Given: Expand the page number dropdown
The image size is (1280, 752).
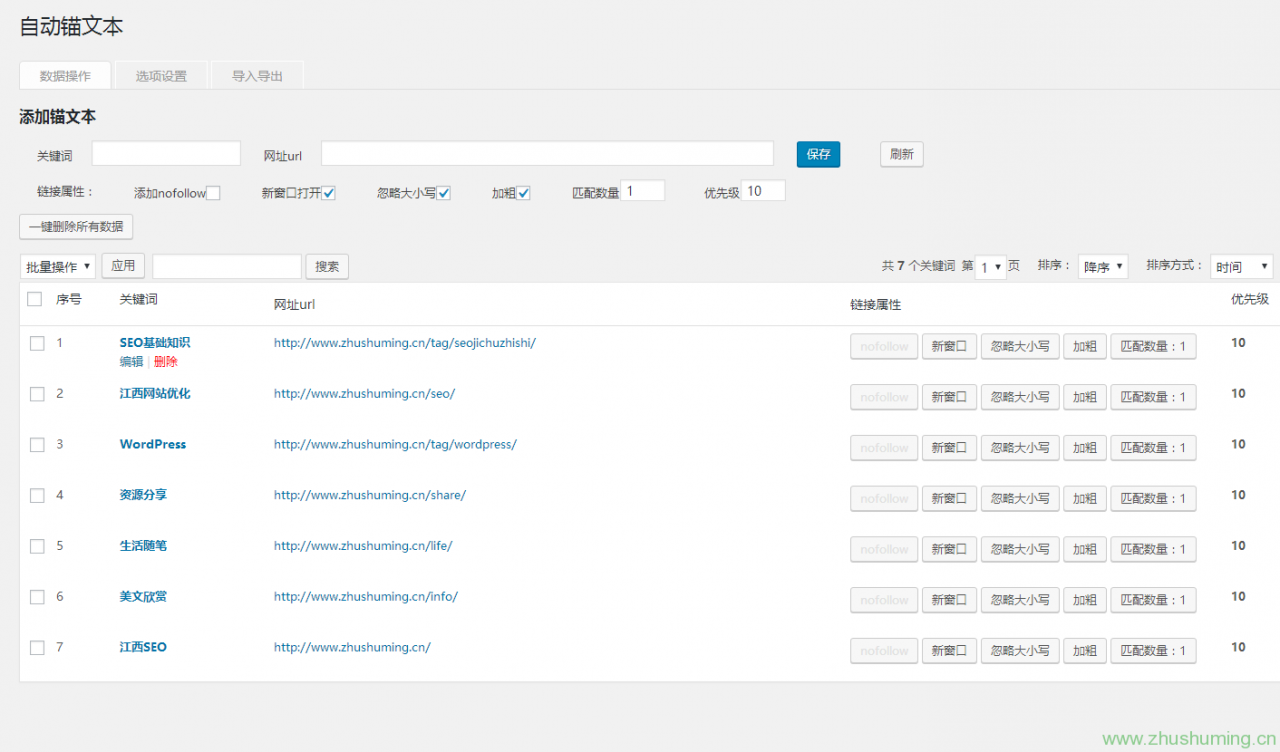Looking at the screenshot, I should tap(990, 267).
